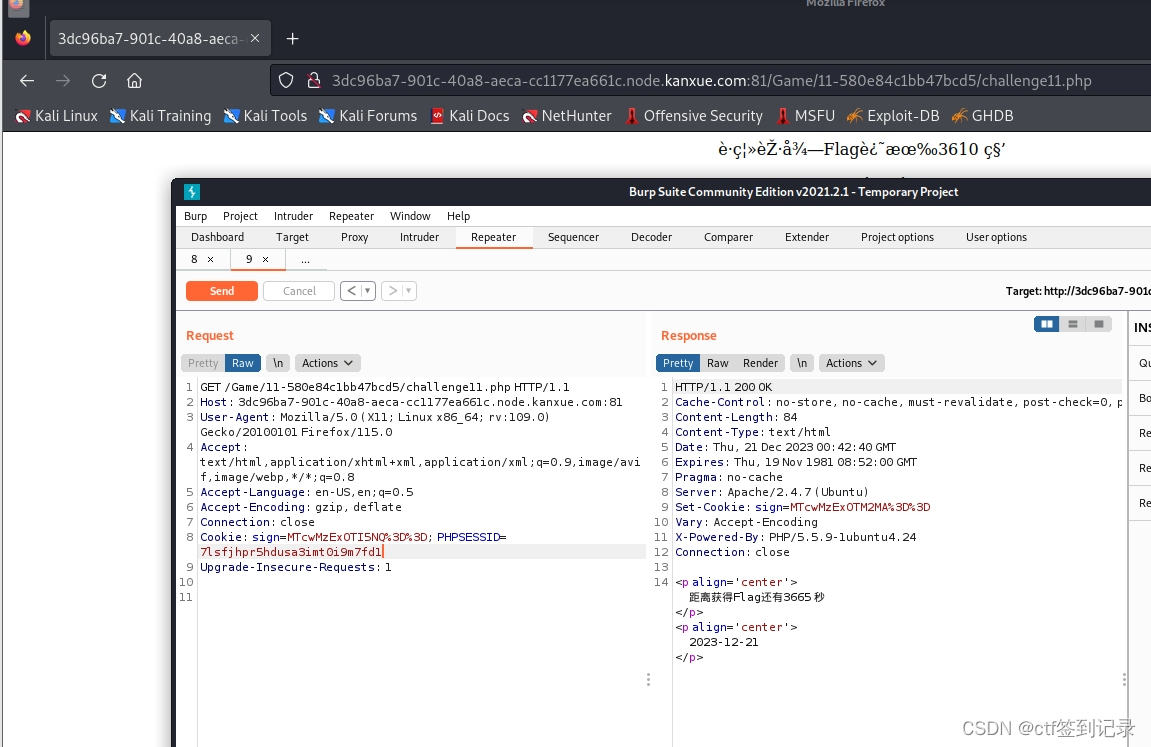
Task: Expand previous-history dropdown arrow
Action: tap(368, 291)
